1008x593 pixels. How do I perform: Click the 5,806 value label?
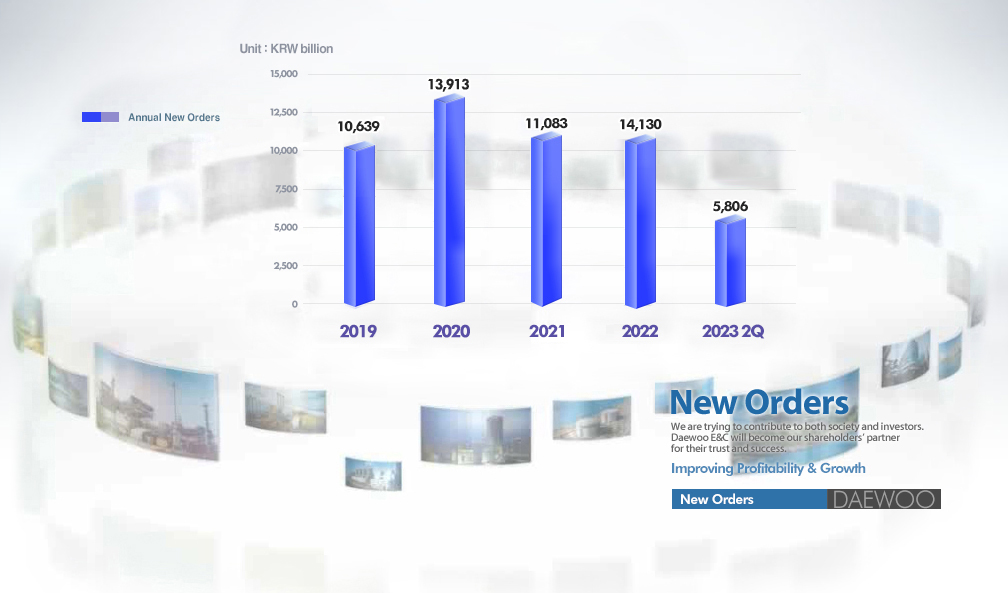730,206
